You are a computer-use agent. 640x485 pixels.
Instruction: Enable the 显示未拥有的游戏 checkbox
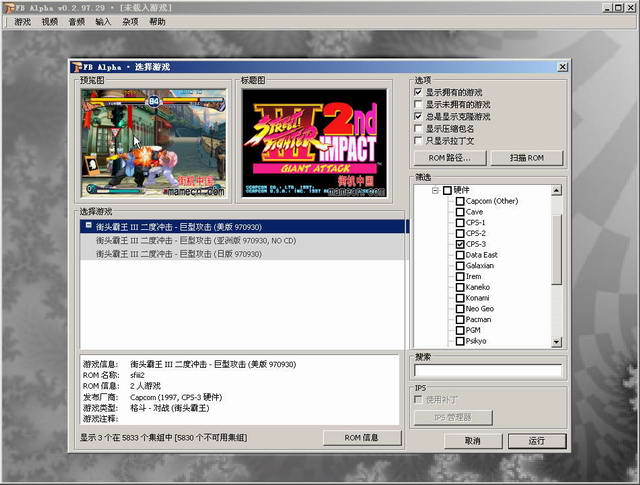click(x=418, y=104)
